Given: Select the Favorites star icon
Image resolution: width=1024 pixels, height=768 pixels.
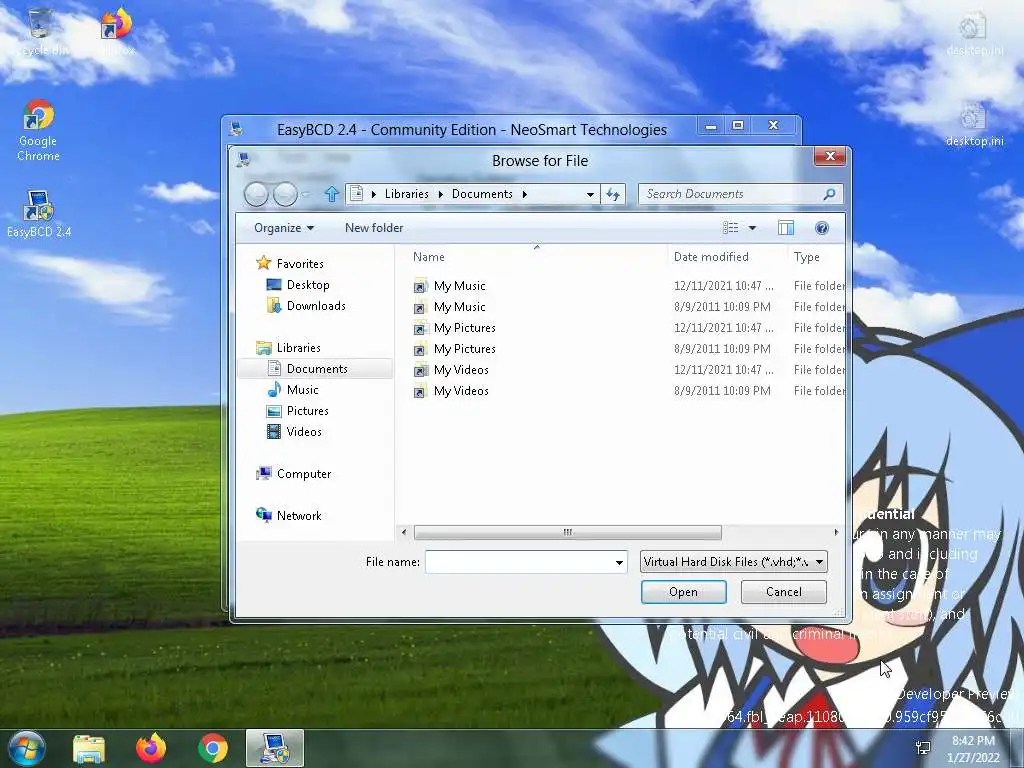Looking at the screenshot, I should coord(263,263).
